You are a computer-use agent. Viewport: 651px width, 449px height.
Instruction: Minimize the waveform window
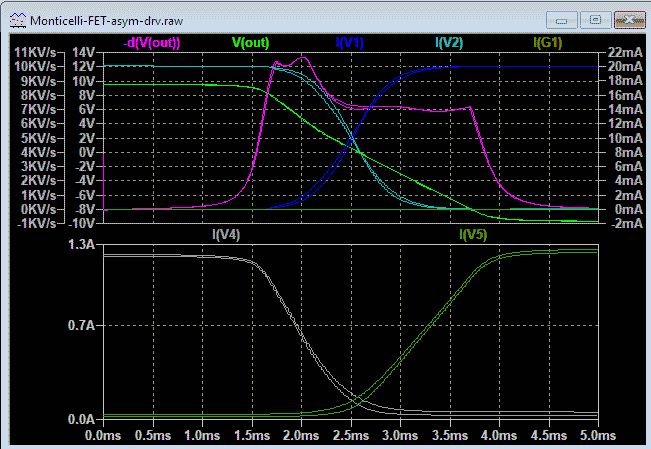[561, 20]
